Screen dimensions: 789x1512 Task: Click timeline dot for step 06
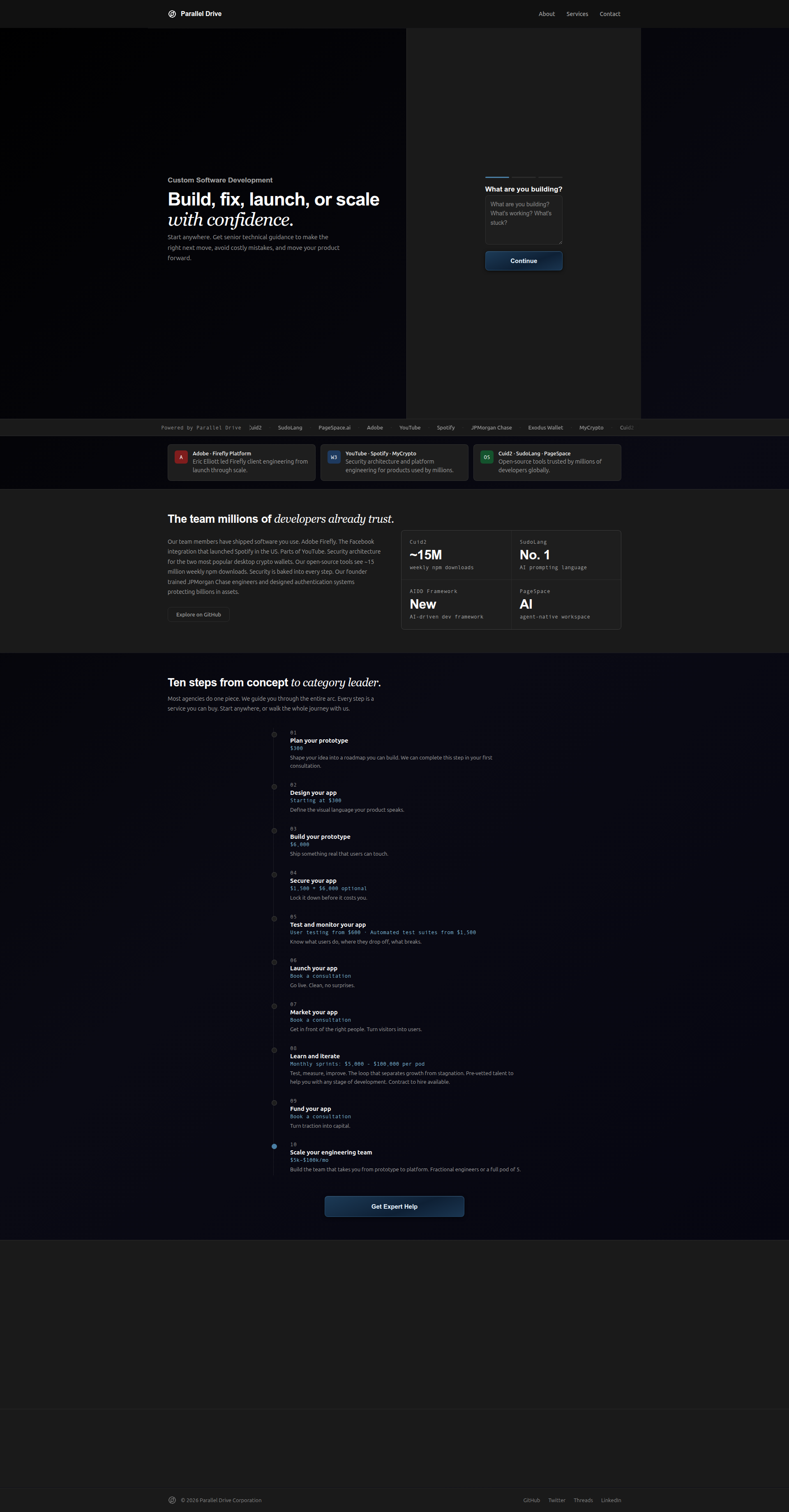coord(274,963)
